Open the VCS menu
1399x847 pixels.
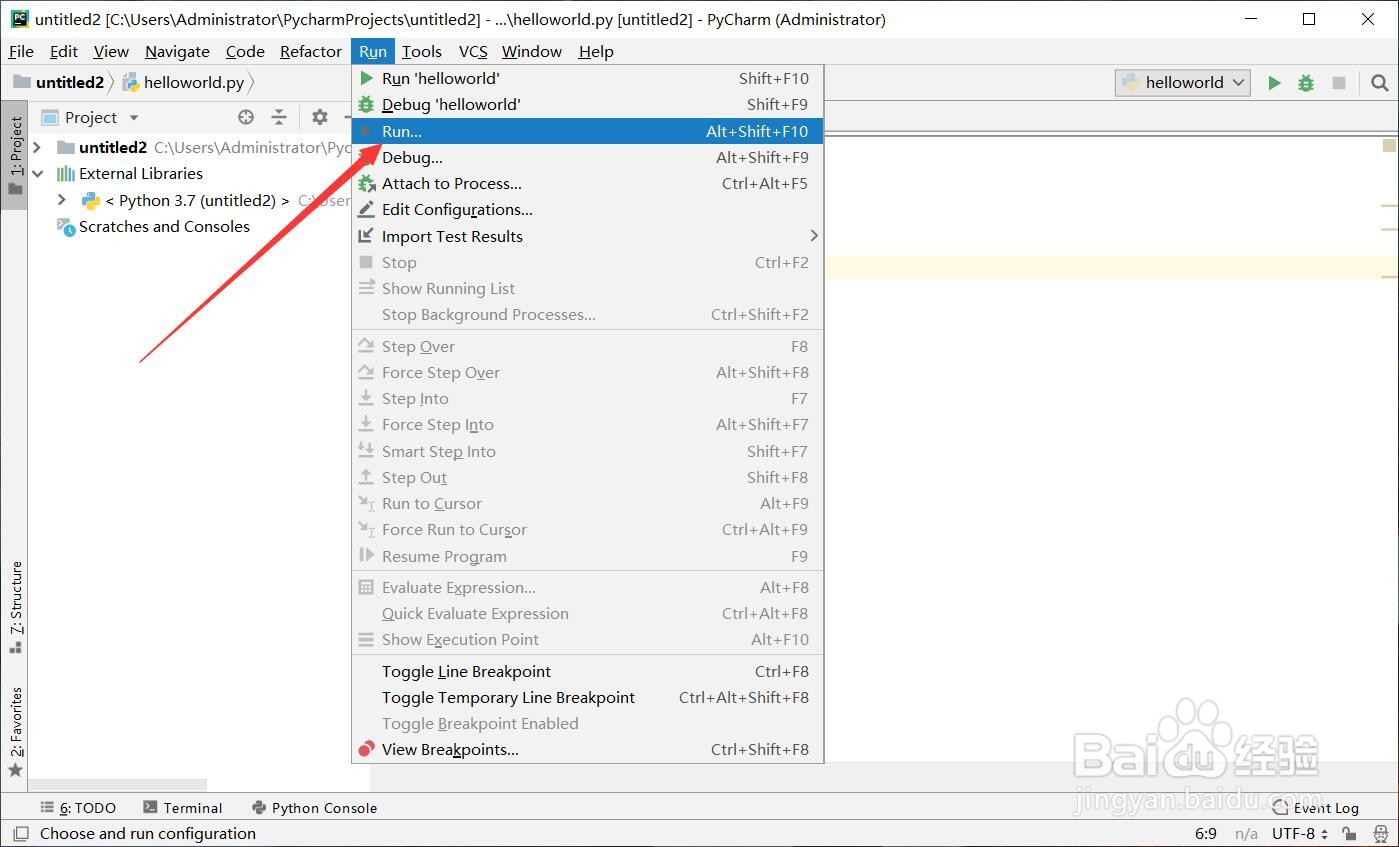473,51
